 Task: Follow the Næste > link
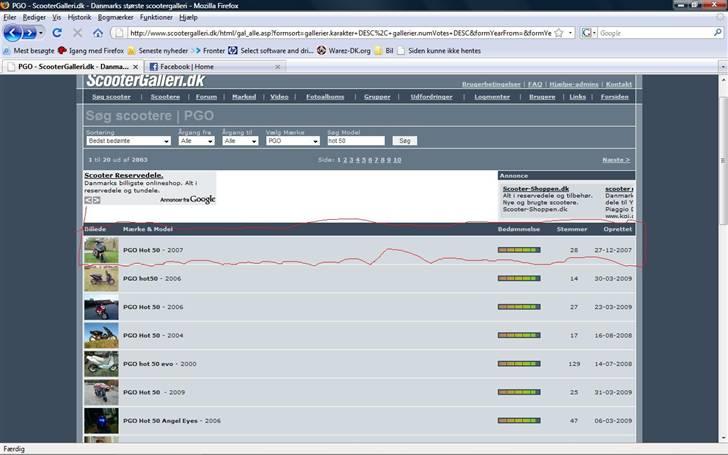616,160
